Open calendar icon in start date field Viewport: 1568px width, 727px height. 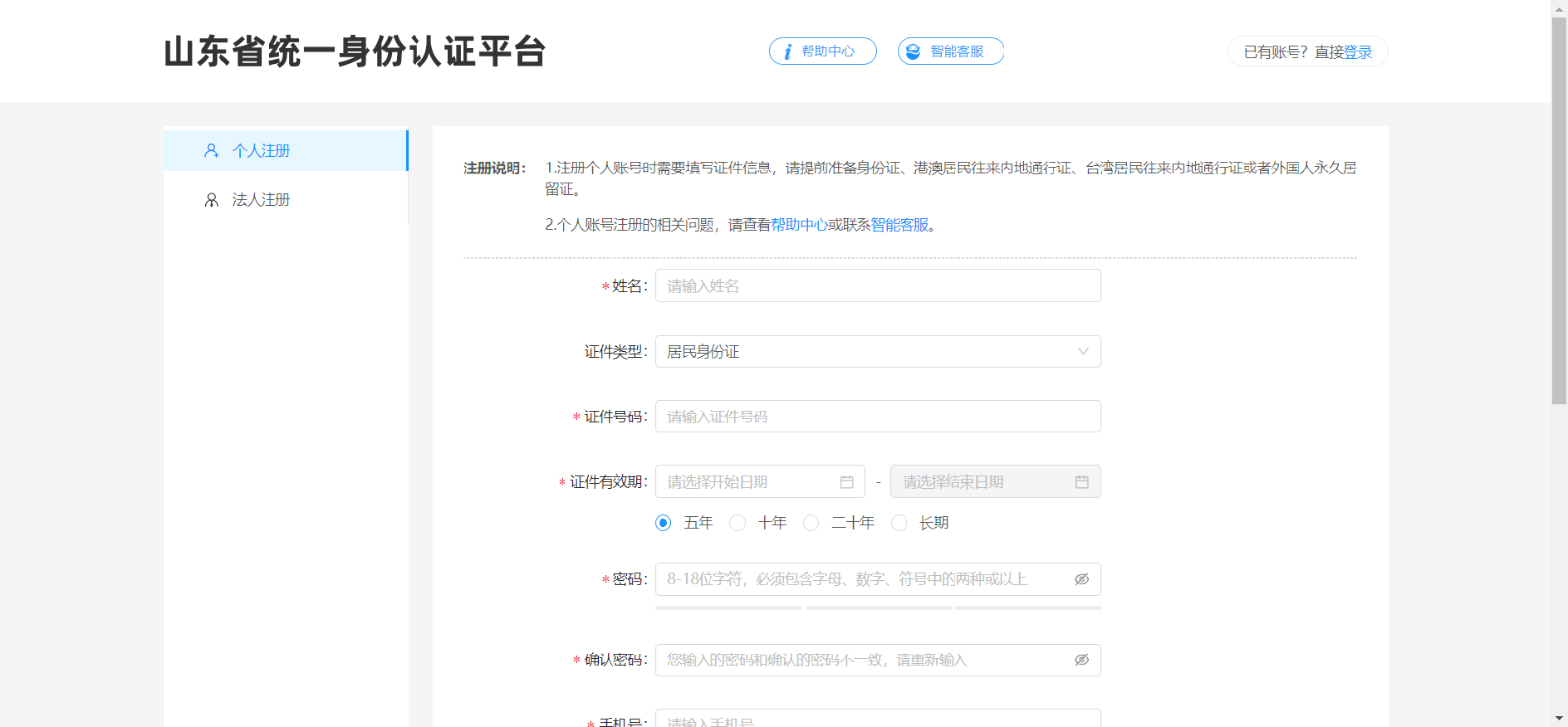847,482
